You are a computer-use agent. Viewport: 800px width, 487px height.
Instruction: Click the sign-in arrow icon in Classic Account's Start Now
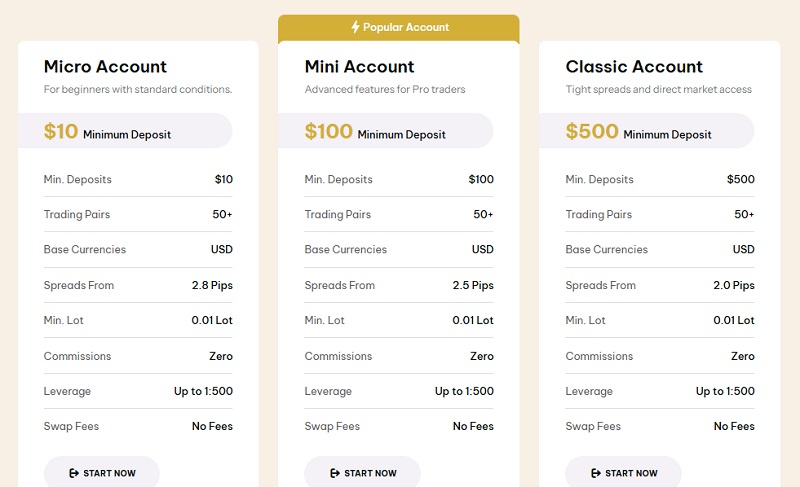(595, 473)
